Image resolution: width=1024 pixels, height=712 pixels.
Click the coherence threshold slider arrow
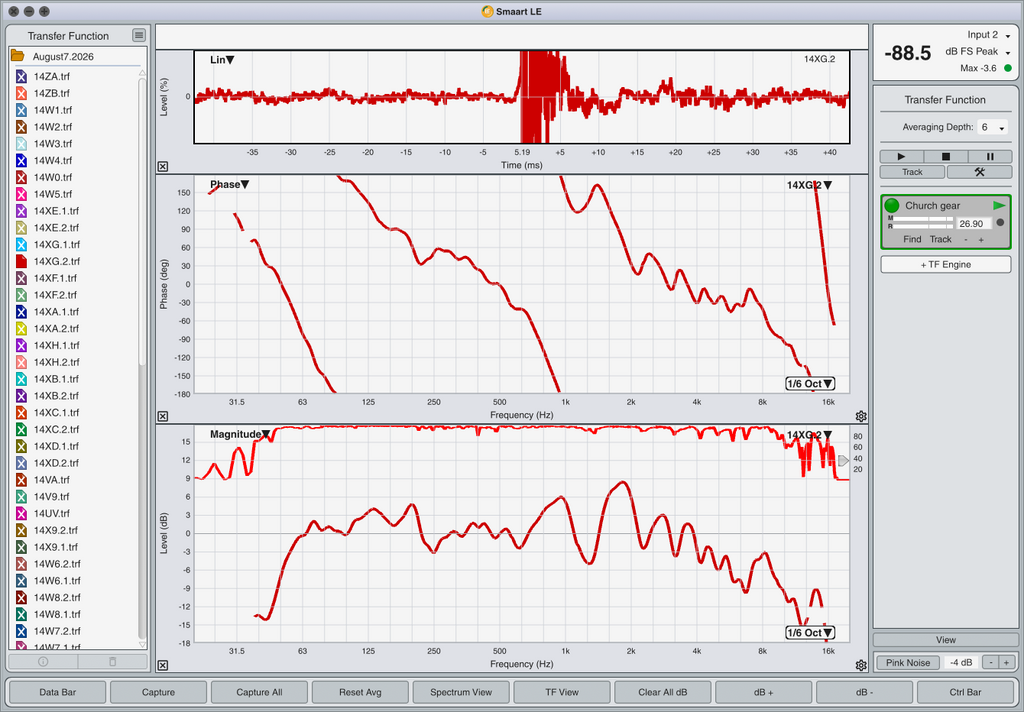click(843, 461)
